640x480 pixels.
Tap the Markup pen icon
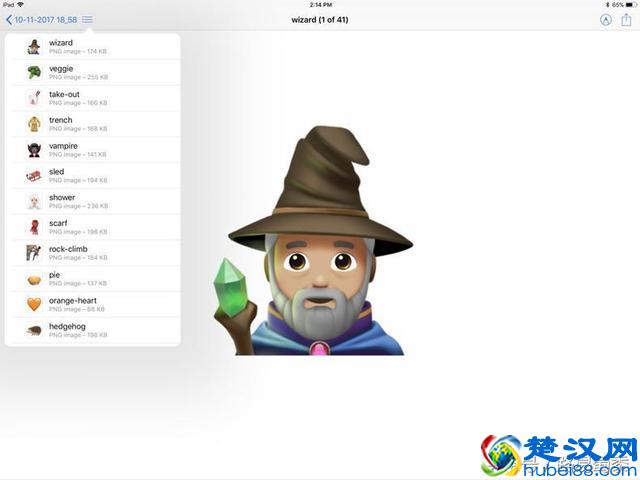click(605, 19)
